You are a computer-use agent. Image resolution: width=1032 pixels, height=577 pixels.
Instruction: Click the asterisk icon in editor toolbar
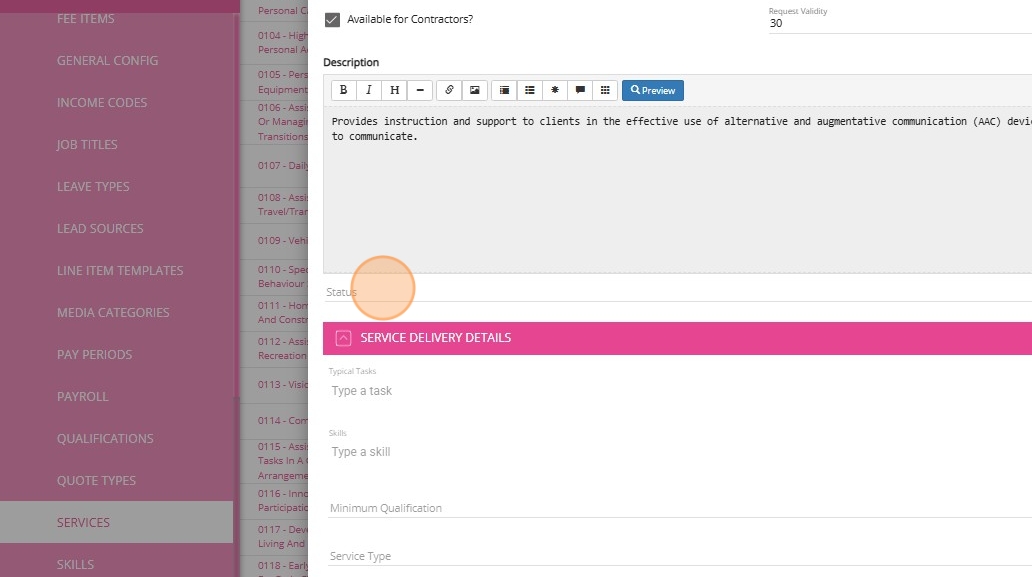tap(555, 90)
